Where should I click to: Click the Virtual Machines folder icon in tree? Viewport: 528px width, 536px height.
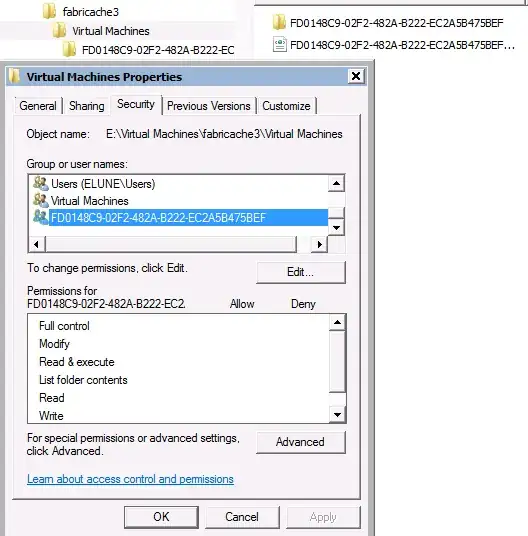pos(59,31)
